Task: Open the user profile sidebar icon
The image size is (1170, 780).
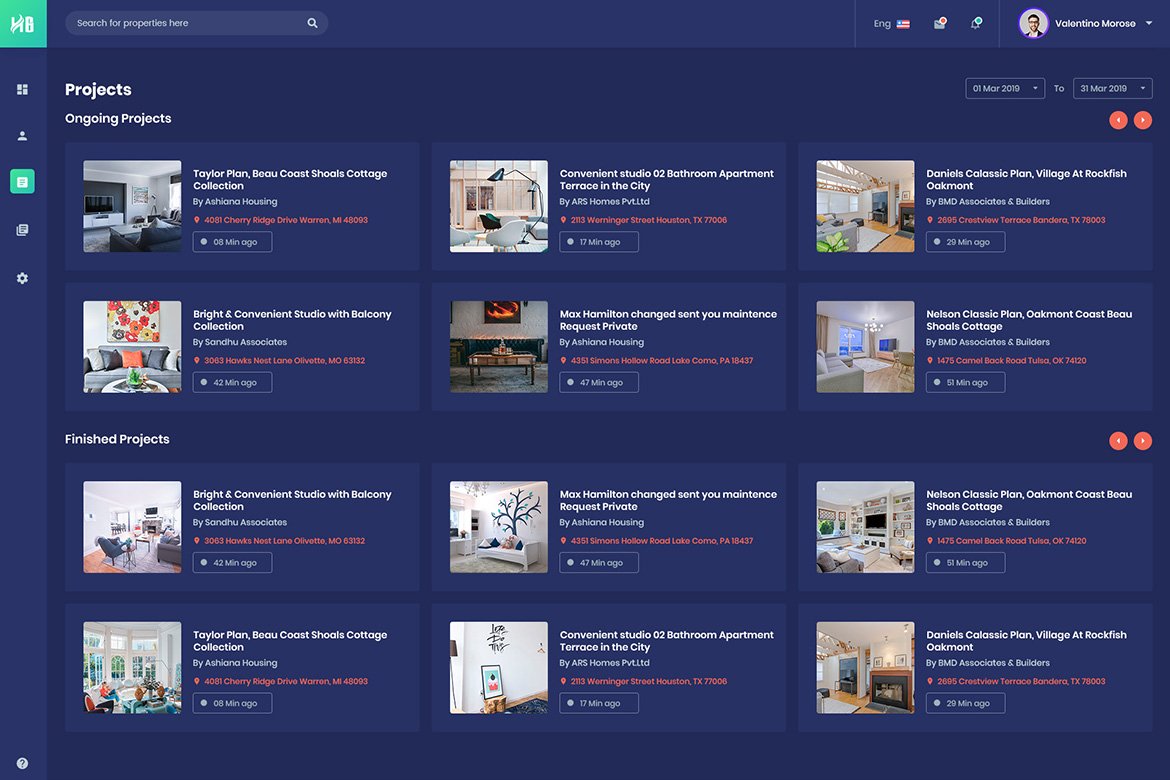Action: pyautogui.click(x=22, y=136)
